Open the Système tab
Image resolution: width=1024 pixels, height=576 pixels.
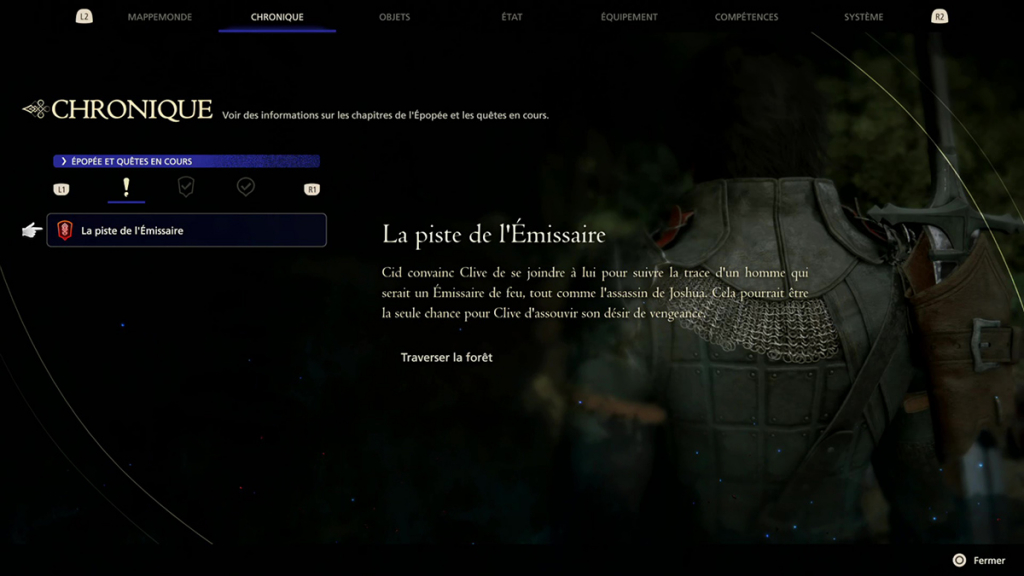pos(863,17)
